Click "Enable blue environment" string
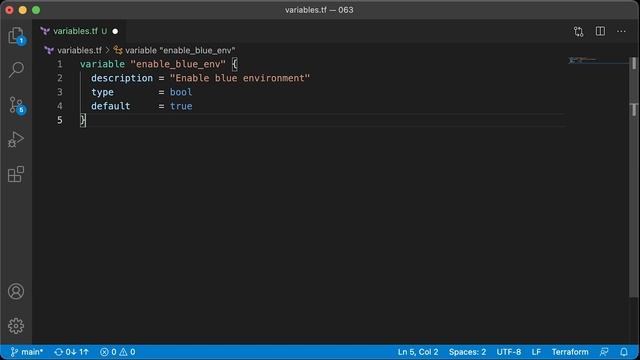The width and height of the screenshot is (640, 360). [x=240, y=78]
